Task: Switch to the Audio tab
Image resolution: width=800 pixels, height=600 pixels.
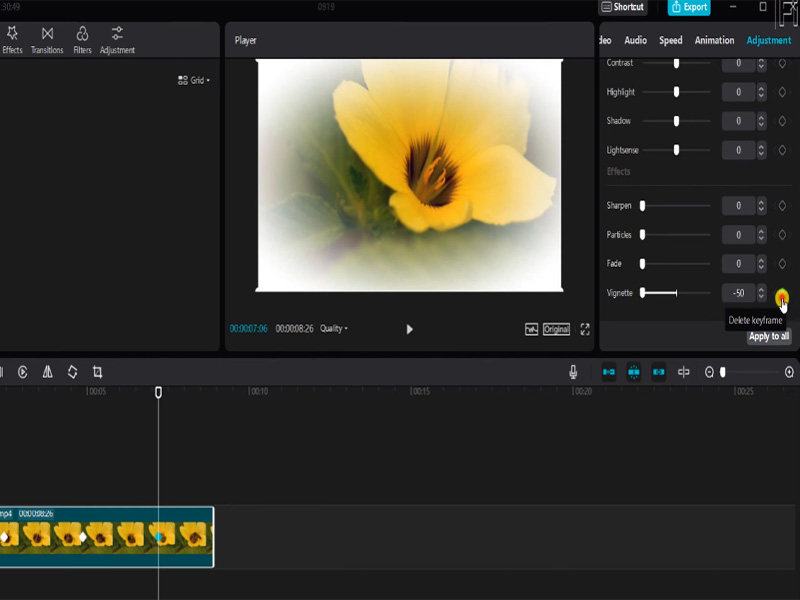Action: (x=634, y=41)
